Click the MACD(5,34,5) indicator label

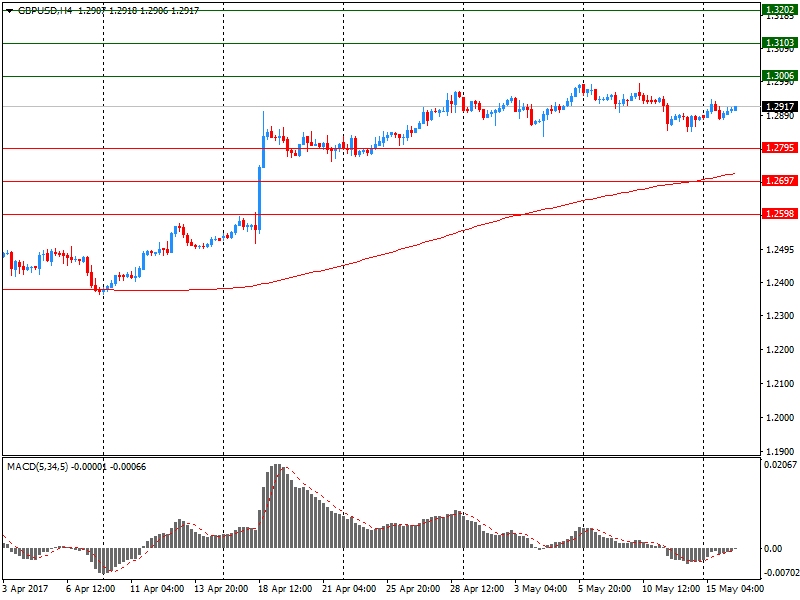click(x=37, y=467)
